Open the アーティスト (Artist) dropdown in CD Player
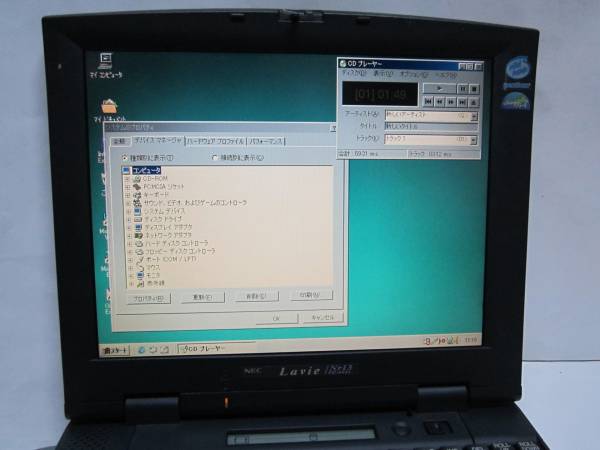 (474, 116)
